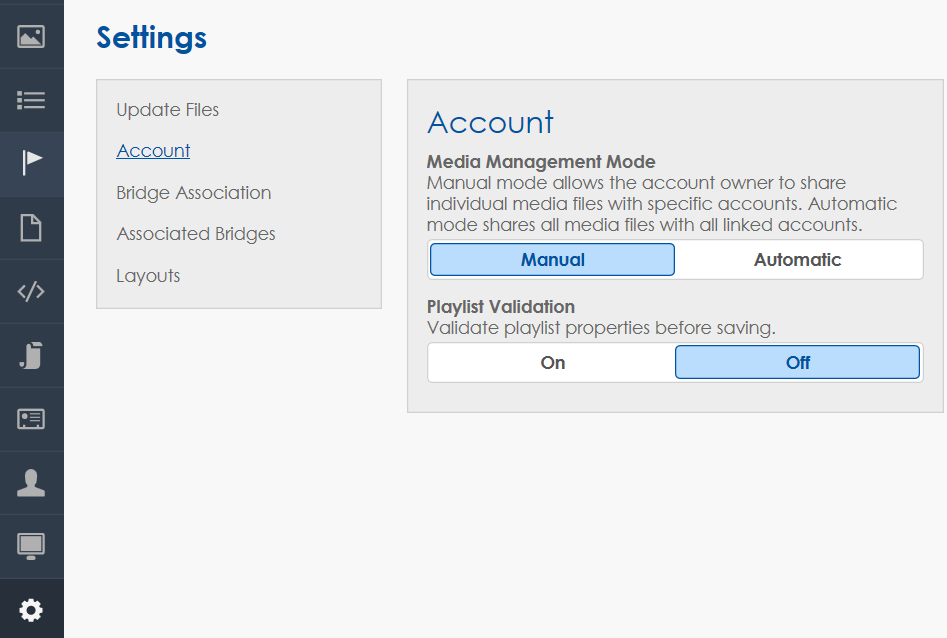Go to Bridge Association settings

tap(193, 193)
